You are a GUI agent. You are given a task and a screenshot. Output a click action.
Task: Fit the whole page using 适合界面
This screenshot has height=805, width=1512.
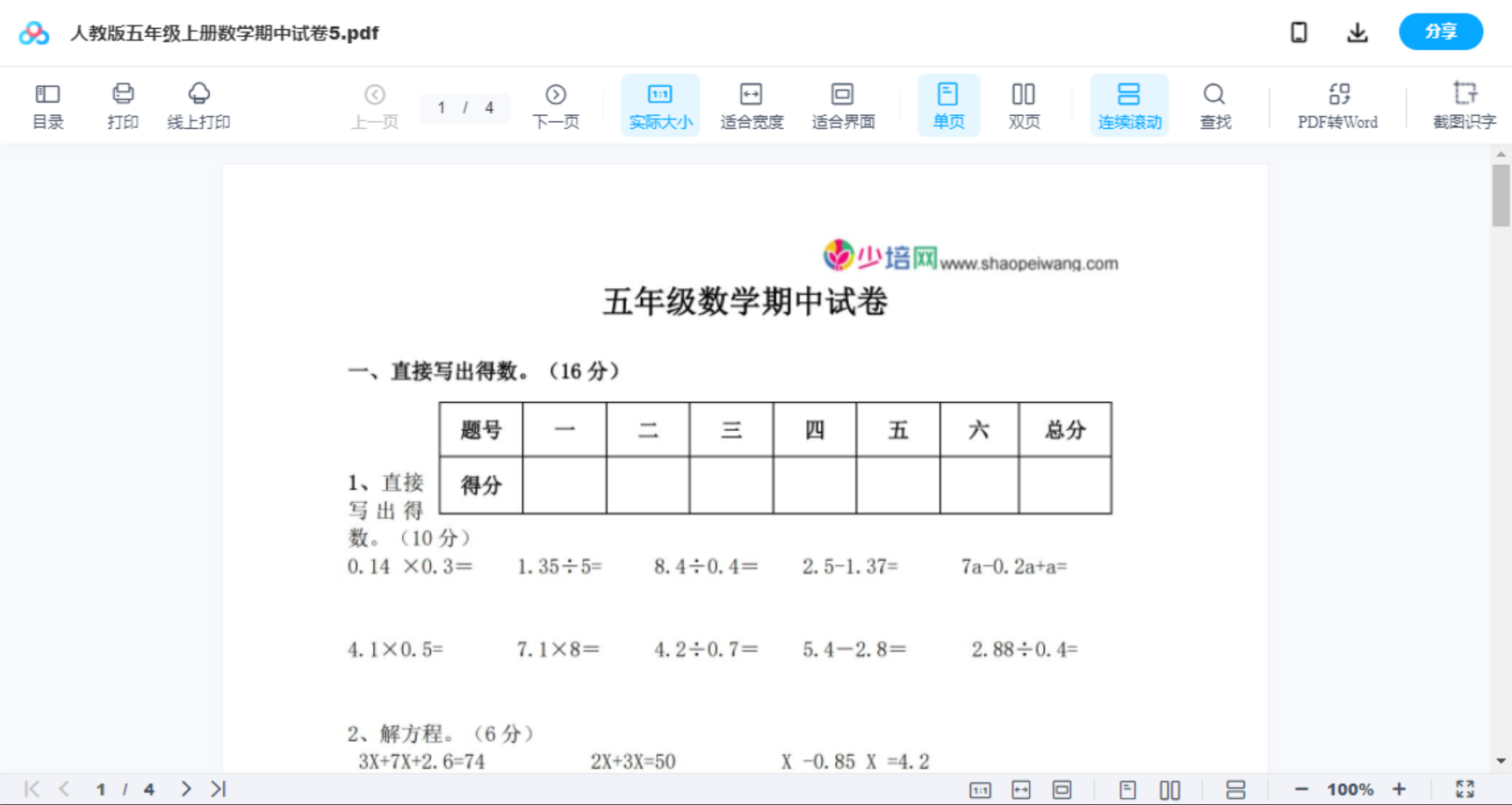[x=843, y=104]
